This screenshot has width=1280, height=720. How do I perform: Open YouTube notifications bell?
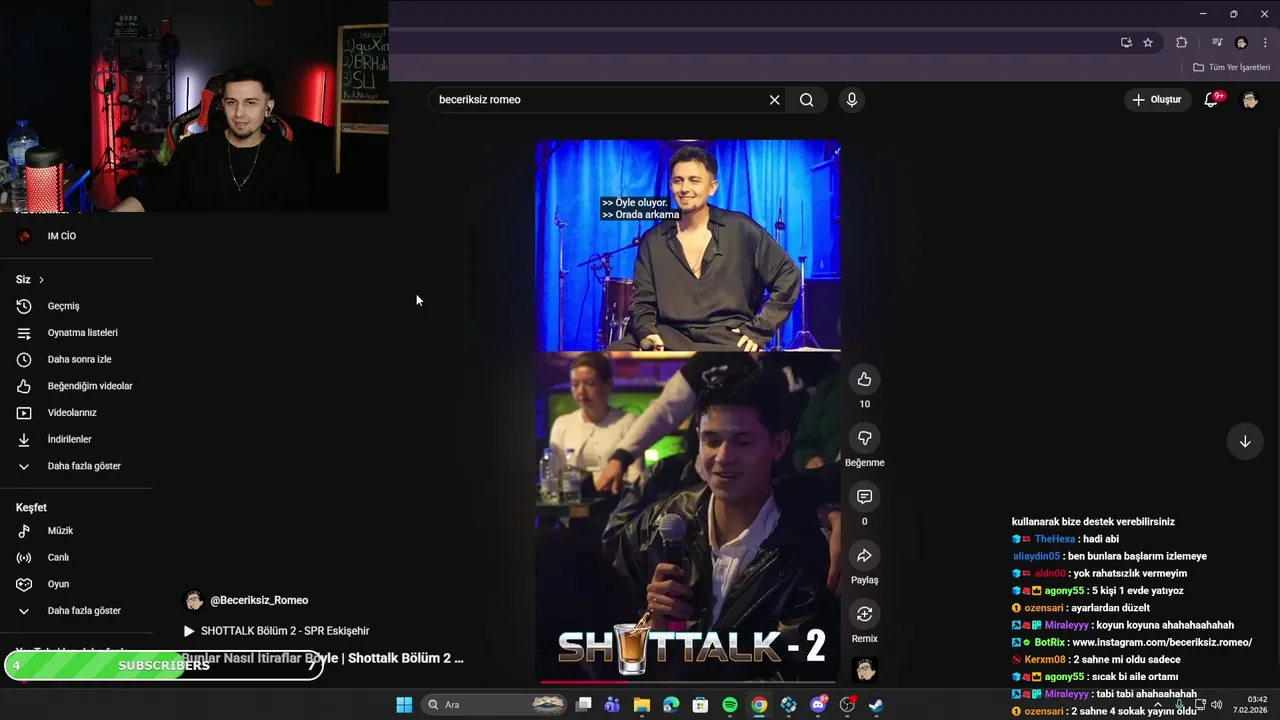pos(1211,100)
